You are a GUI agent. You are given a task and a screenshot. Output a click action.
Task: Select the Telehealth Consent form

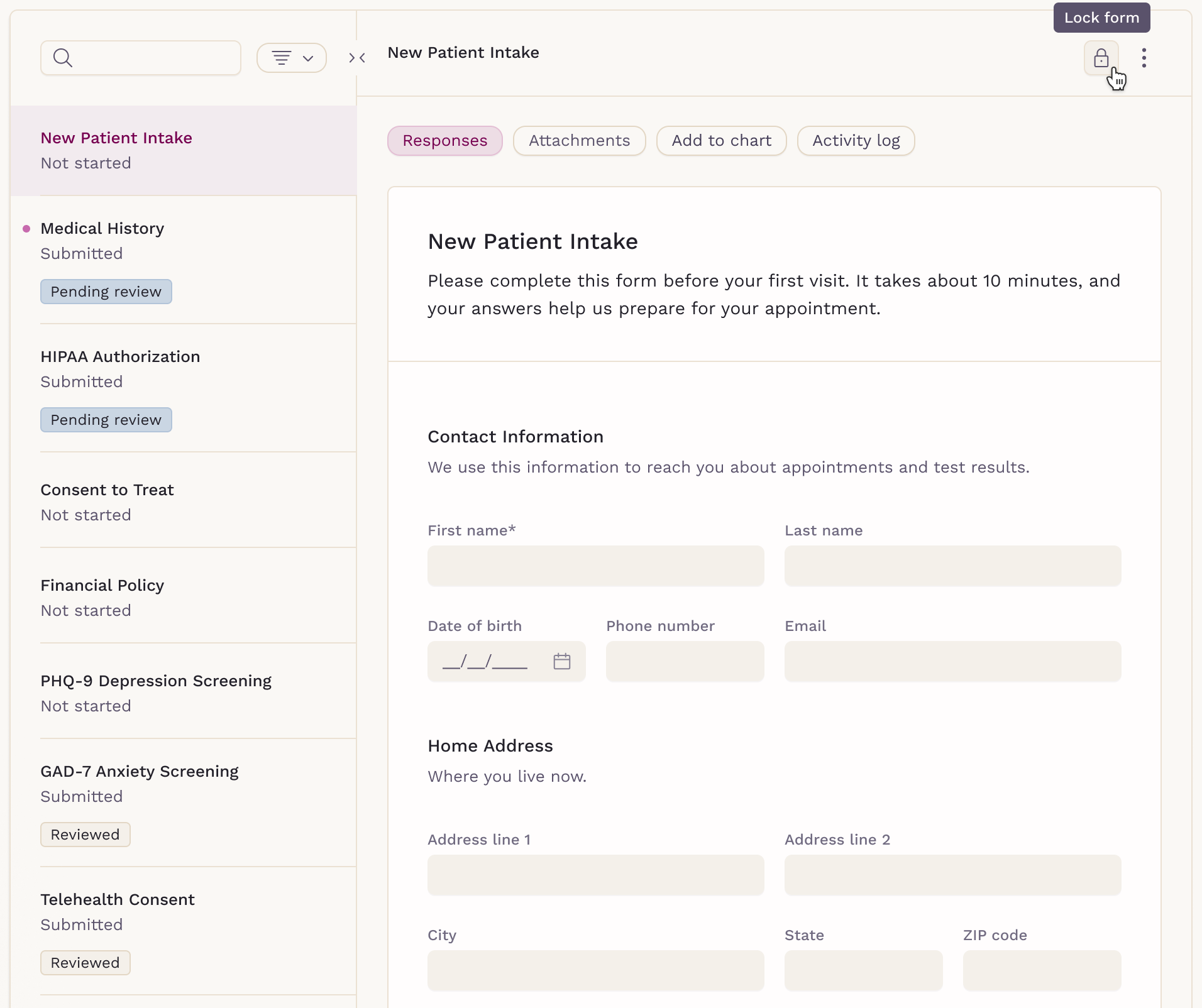pyautogui.click(x=184, y=931)
